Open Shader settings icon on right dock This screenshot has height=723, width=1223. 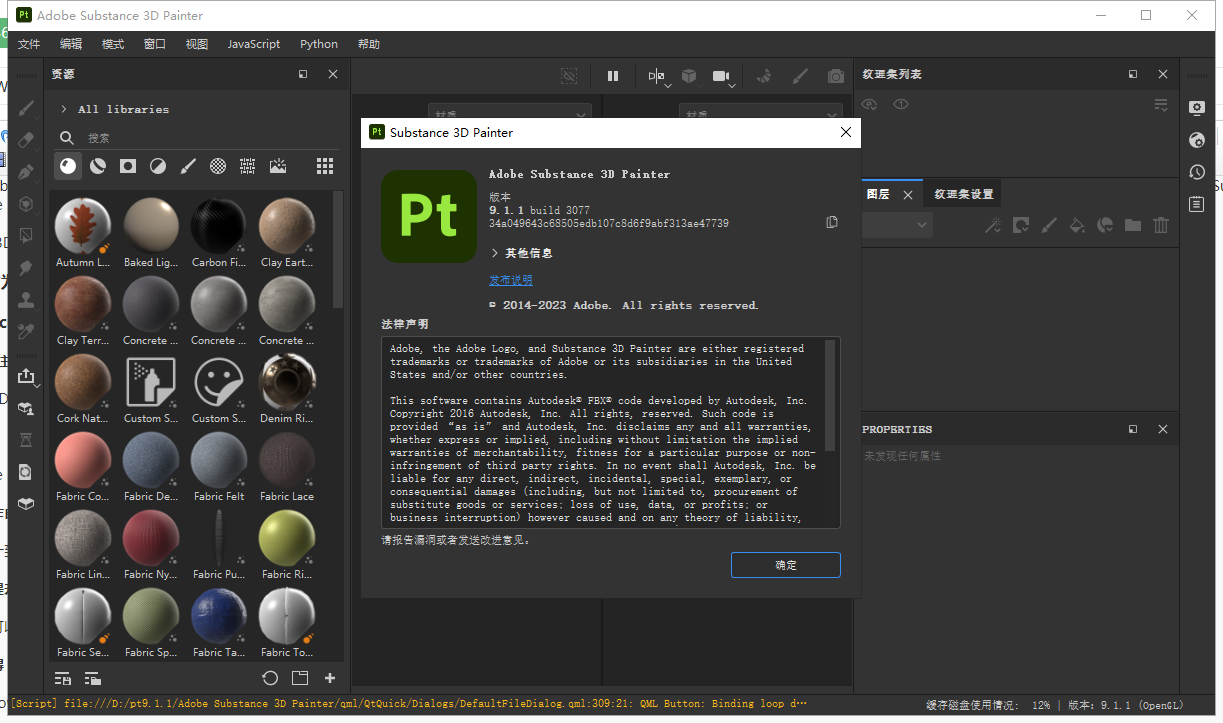tap(1197, 140)
